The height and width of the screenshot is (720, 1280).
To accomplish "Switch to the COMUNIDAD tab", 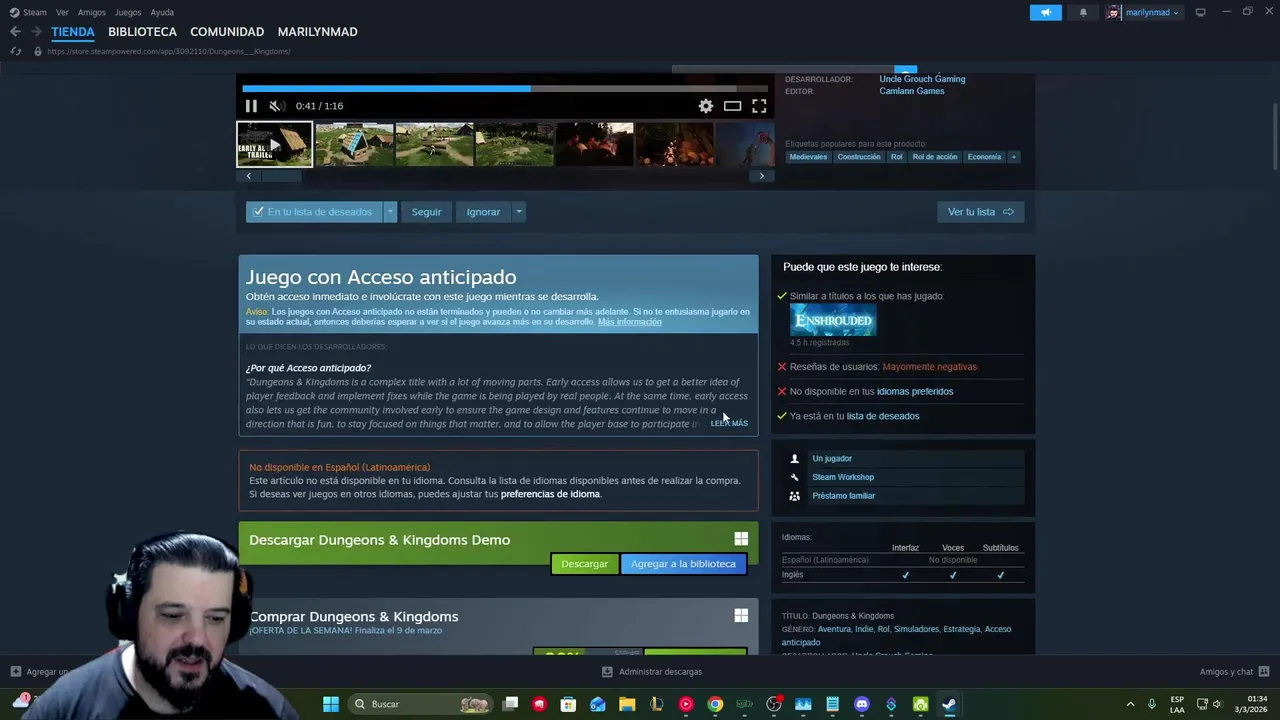I will [x=227, y=32].
